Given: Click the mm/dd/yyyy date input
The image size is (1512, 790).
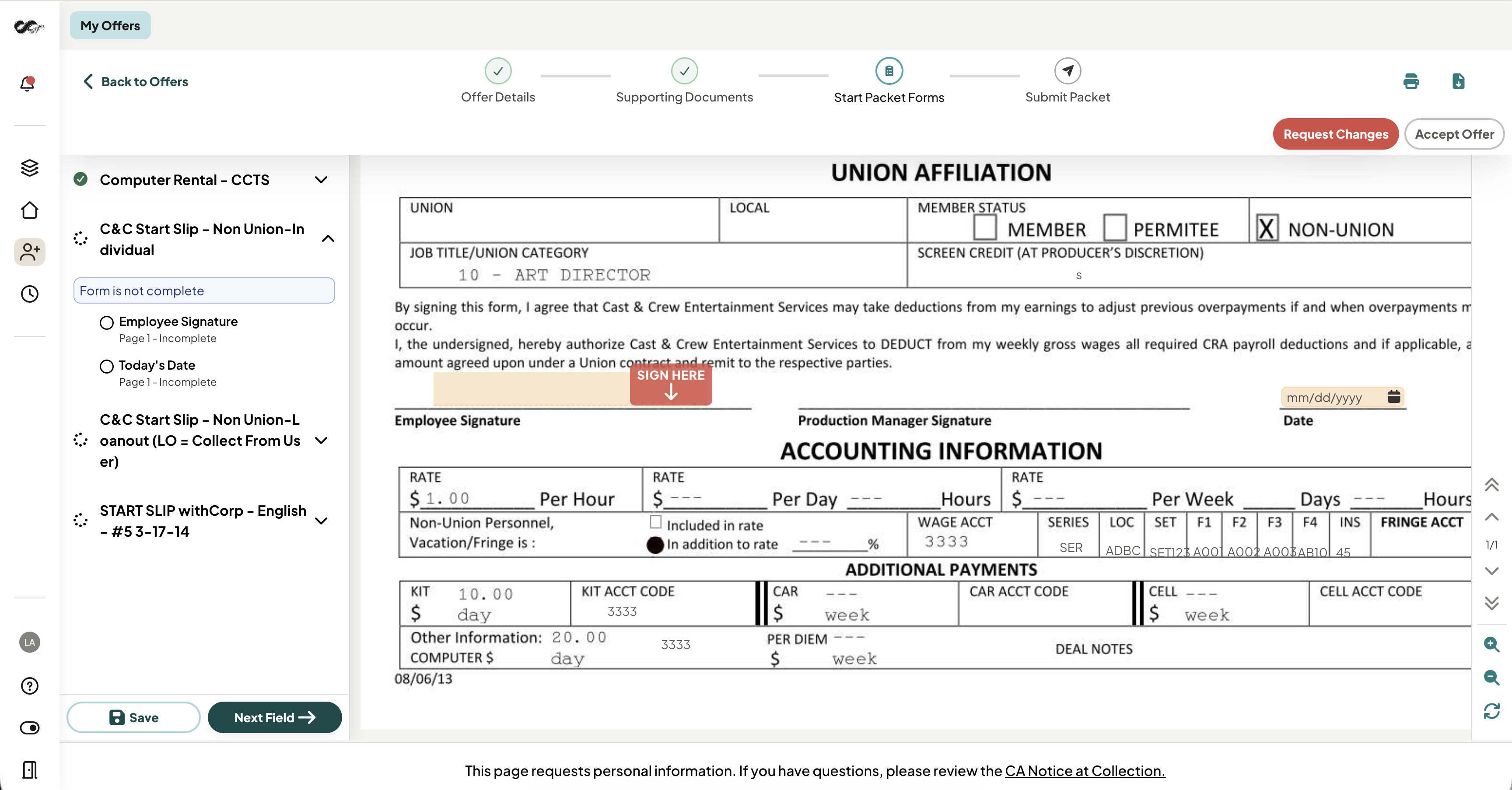Looking at the screenshot, I should point(1342,397).
